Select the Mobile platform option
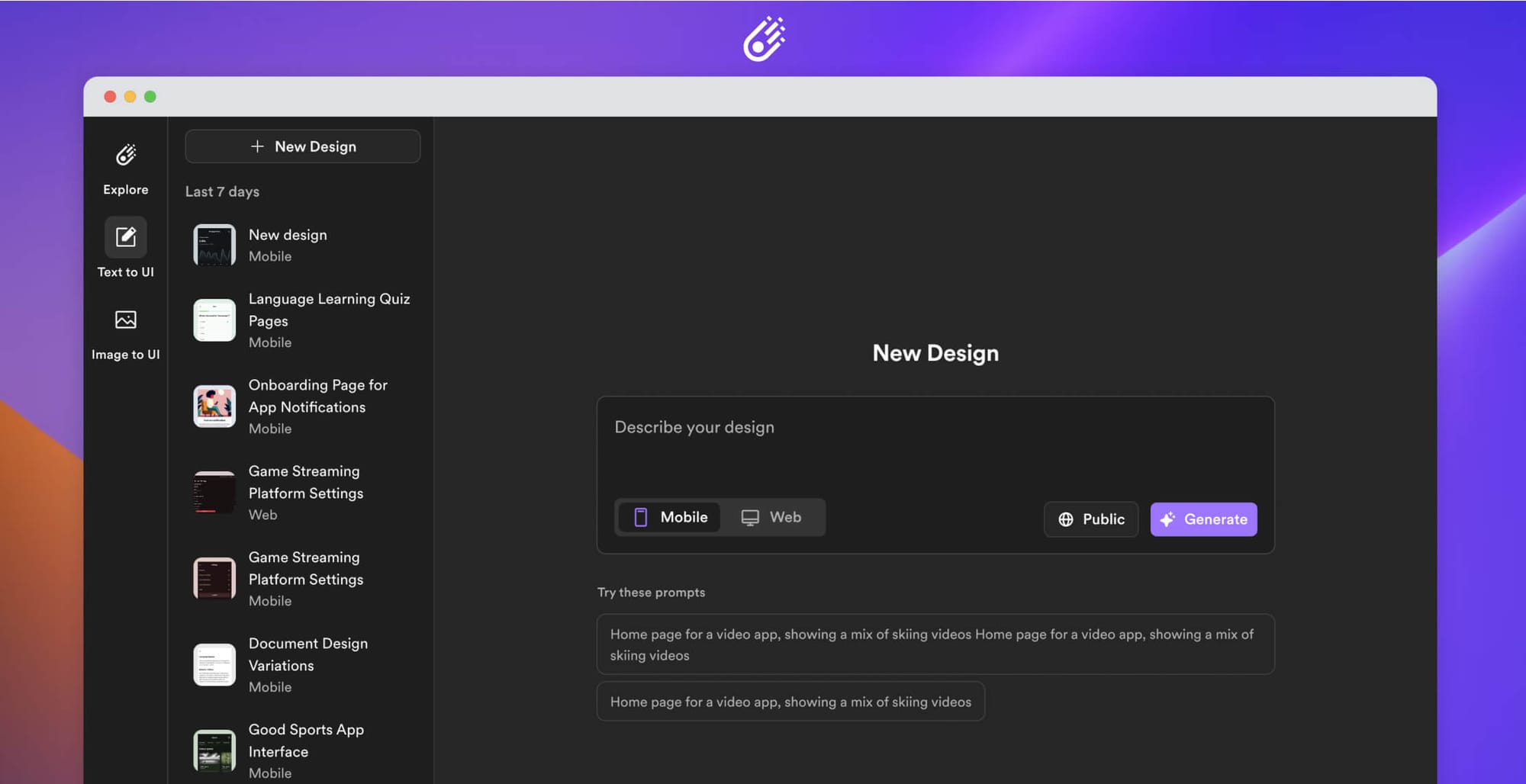1526x784 pixels. [668, 517]
